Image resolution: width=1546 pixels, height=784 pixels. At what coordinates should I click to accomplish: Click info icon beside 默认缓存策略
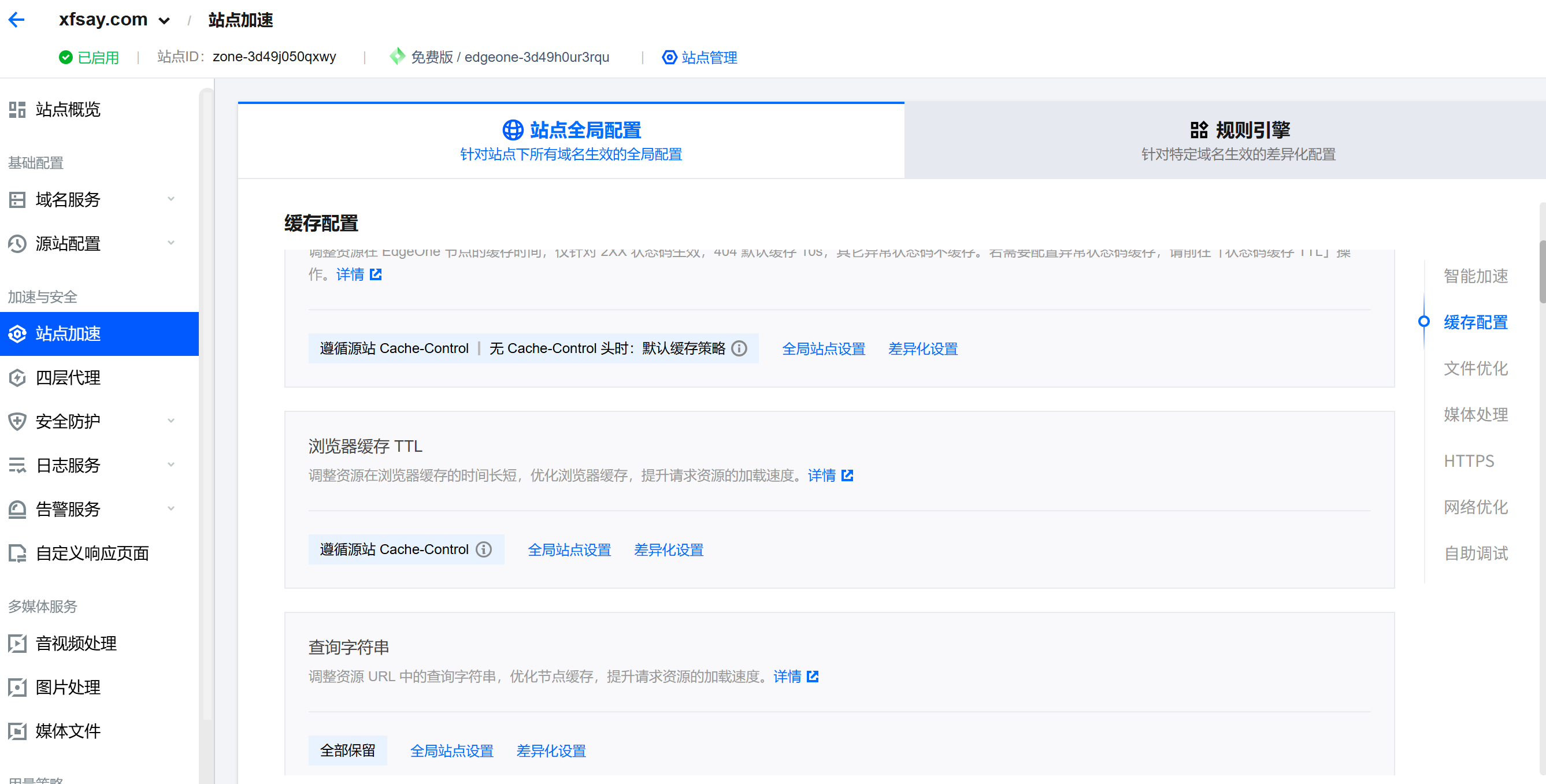coord(739,348)
